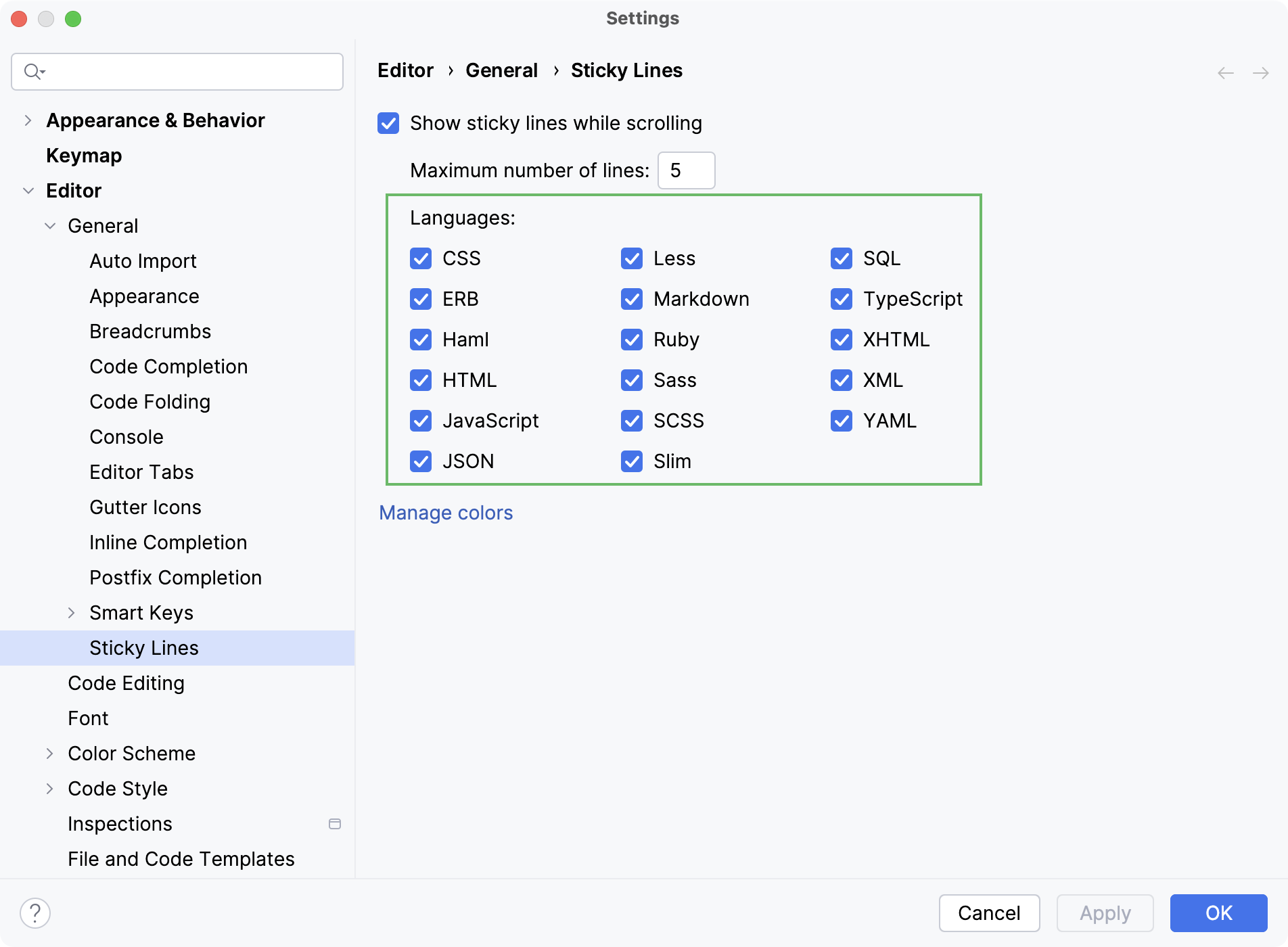
Task: Edit the Maximum number of lines field
Action: 686,170
